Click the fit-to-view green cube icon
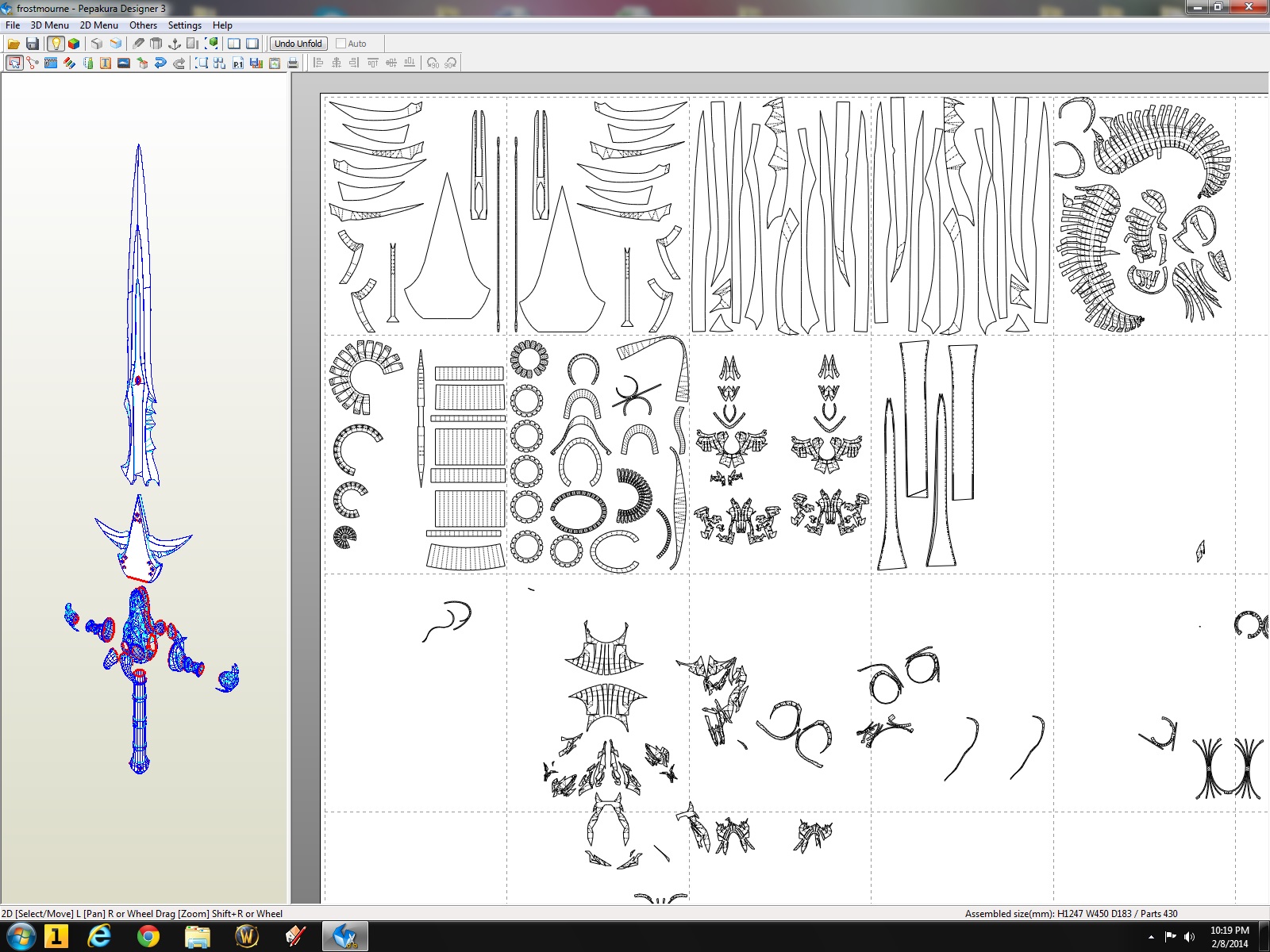This screenshot has height=952, width=1270. (x=212, y=44)
